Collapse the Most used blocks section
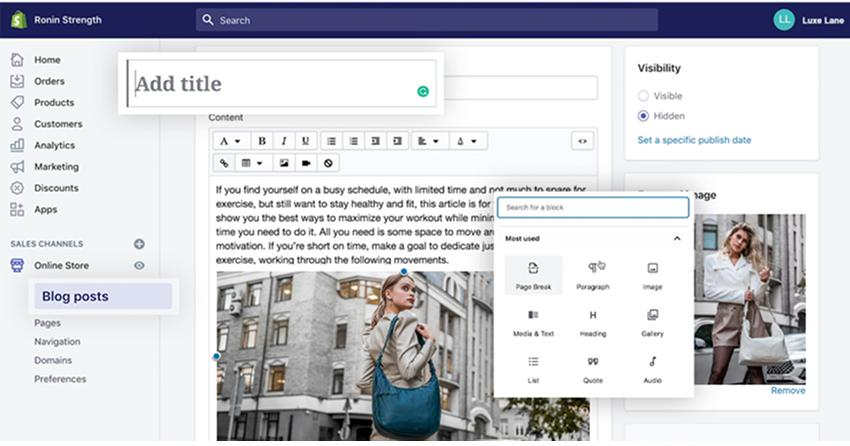Screen dimensions: 850x446 coord(677,238)
